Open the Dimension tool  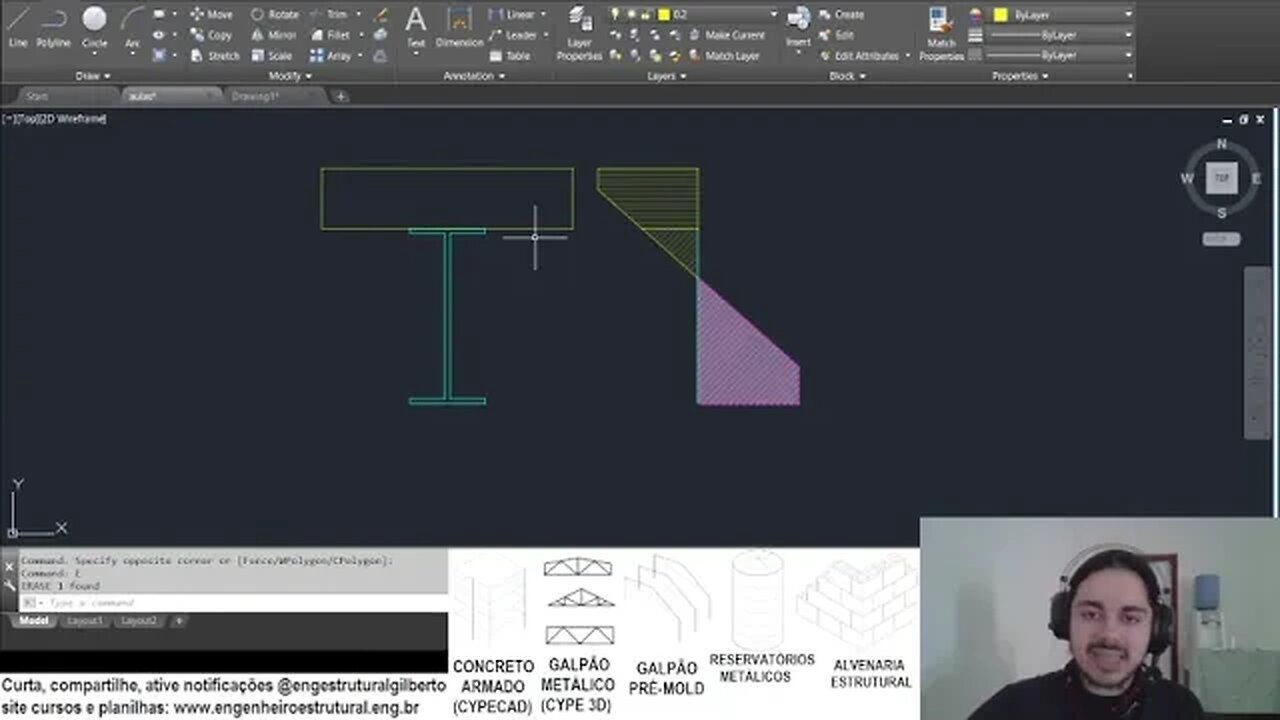coord(459,27)
